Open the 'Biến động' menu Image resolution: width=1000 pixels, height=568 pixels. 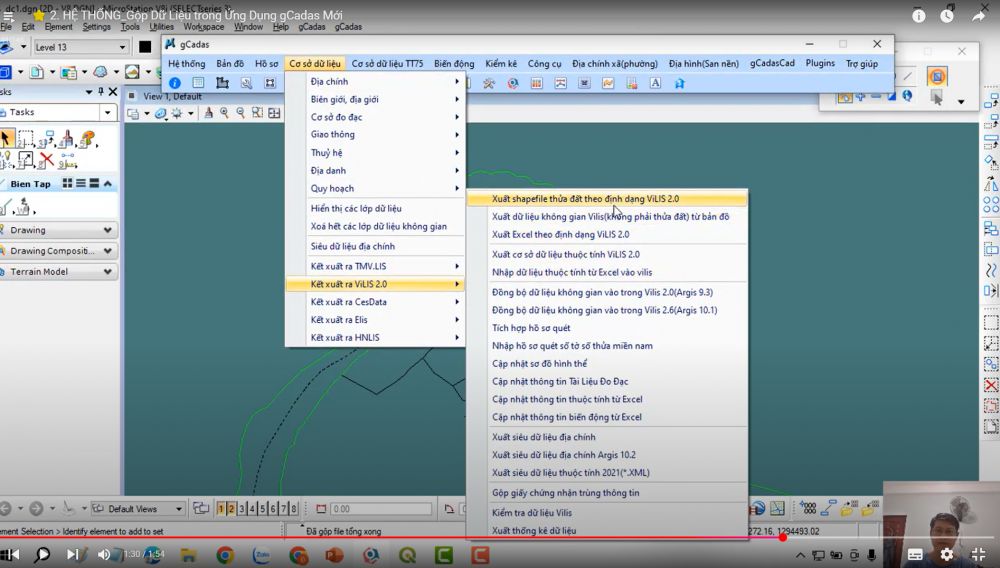(x=454, y=63)
